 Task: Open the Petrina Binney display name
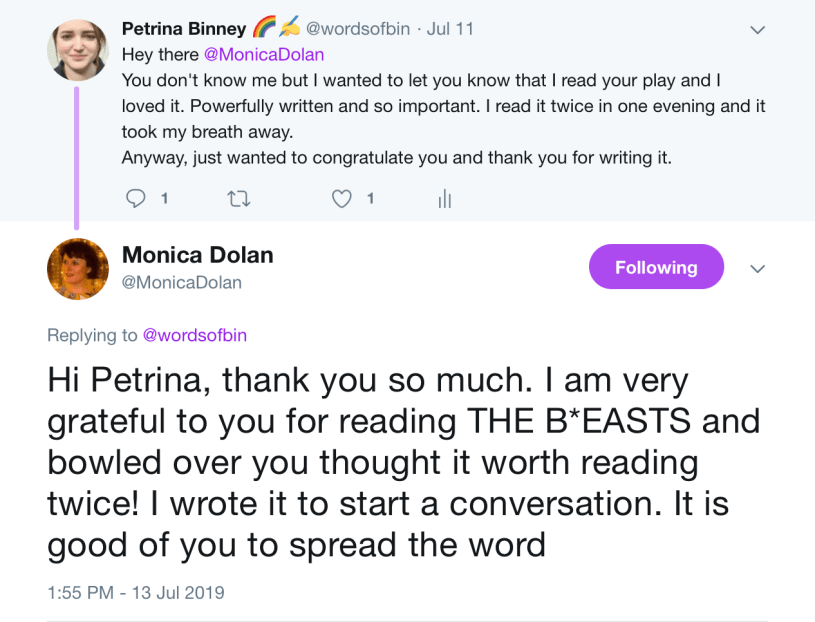click(183, 28)
